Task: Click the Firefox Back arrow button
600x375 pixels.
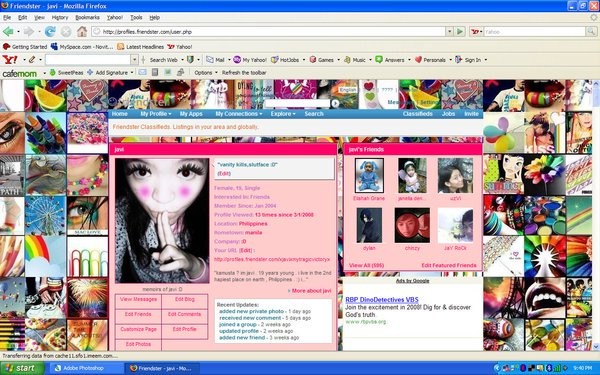Action: tap(8, 31)
